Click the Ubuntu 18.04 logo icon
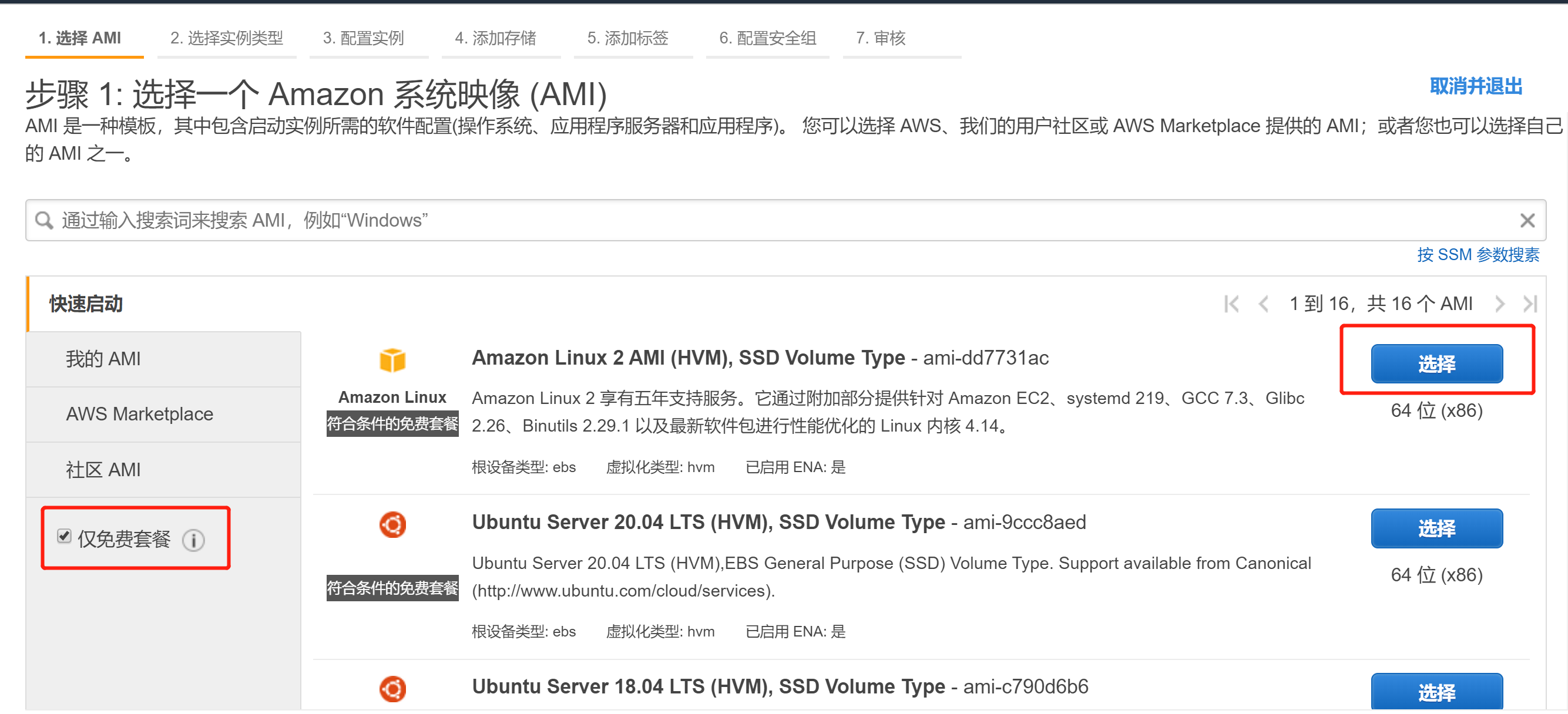The image size is (1568, 714). point(392,689)
